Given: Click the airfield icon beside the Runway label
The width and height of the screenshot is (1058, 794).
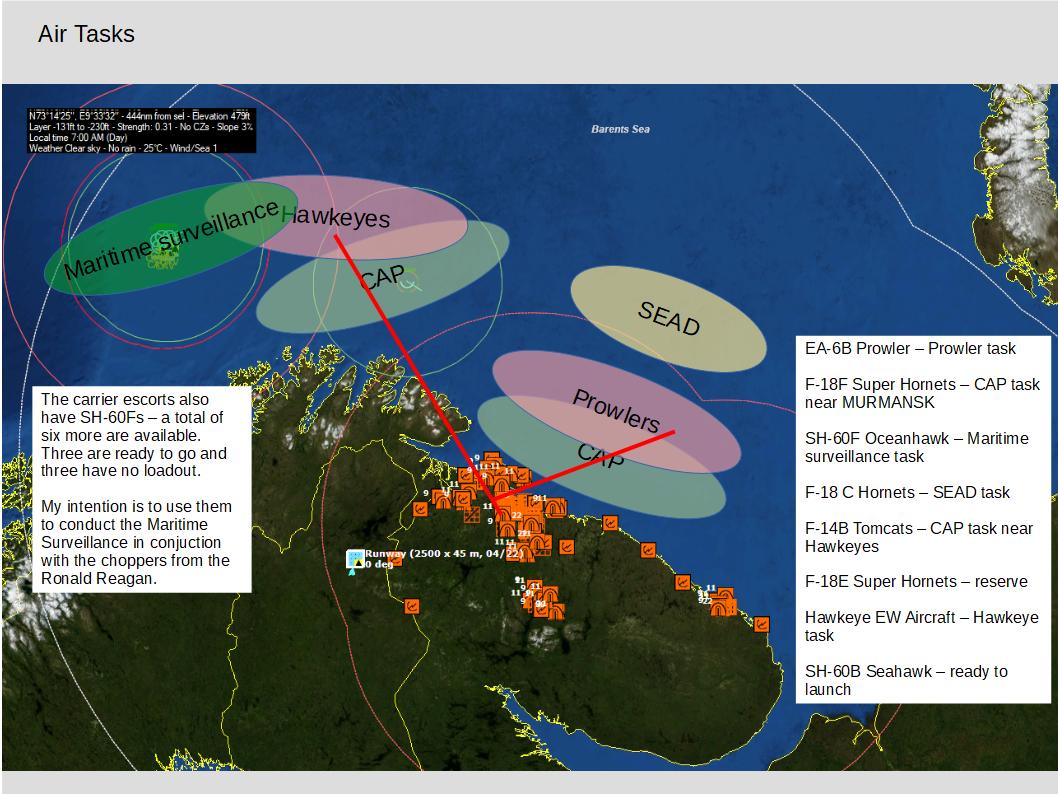Looking at the screenshot, I should click(x=355, y=559).
